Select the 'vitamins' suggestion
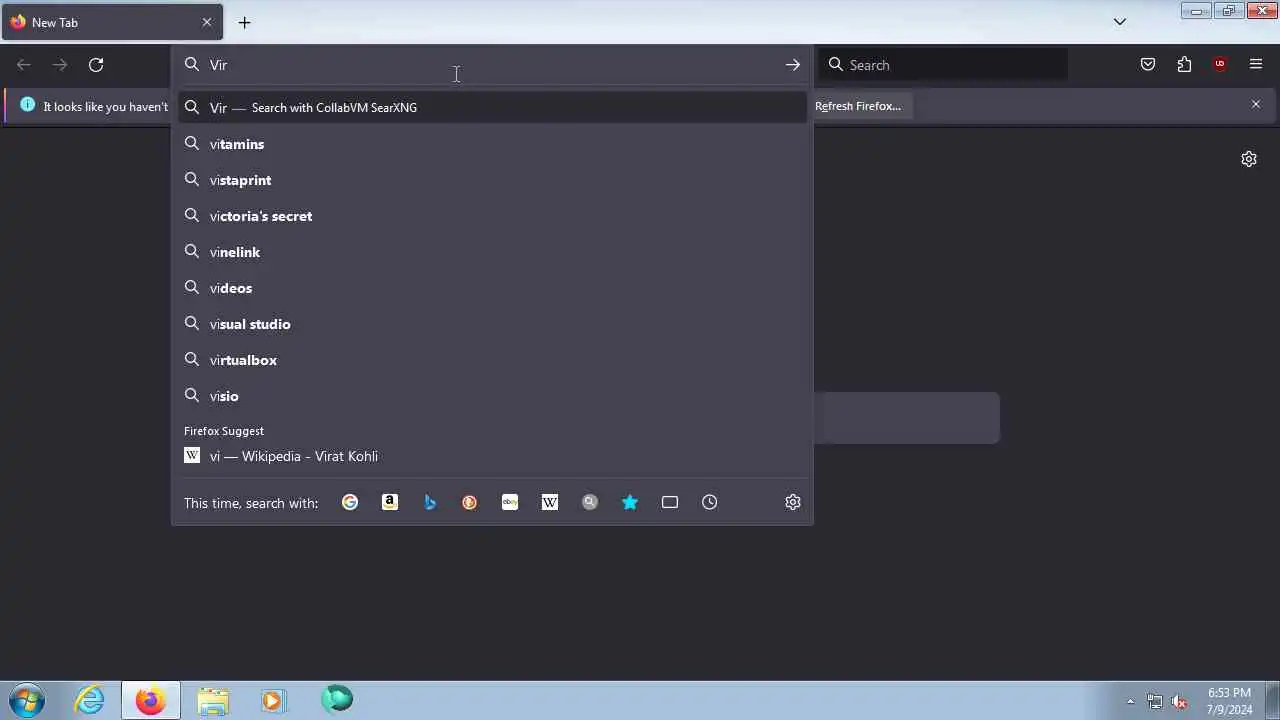 coord(493,144)
